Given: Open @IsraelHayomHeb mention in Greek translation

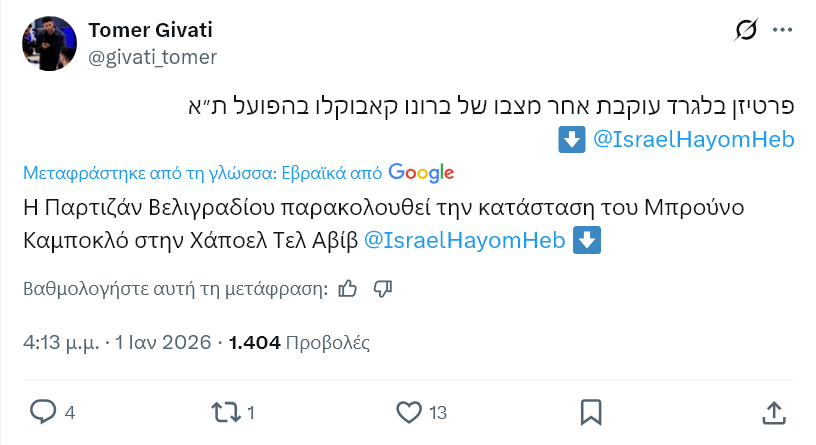Looking at the screenshot, I should click(464, 241).
